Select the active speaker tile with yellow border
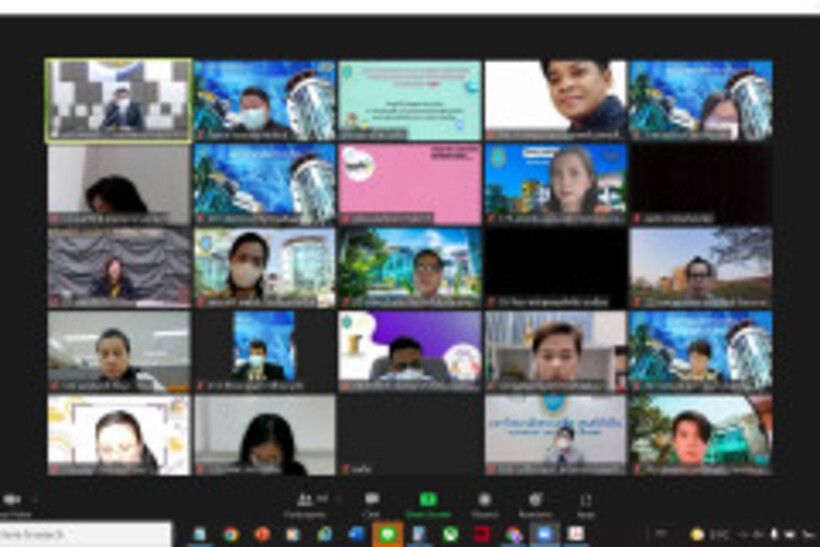 118,100
